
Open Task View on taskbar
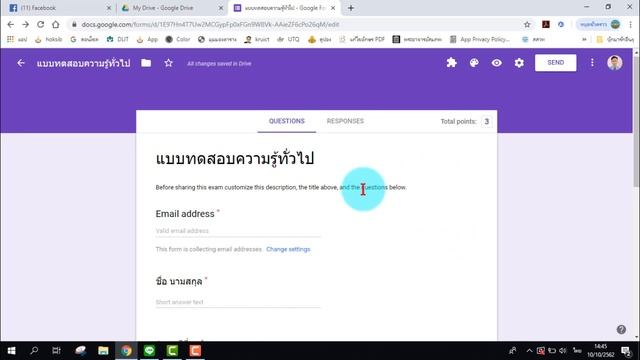pos(57,351)
